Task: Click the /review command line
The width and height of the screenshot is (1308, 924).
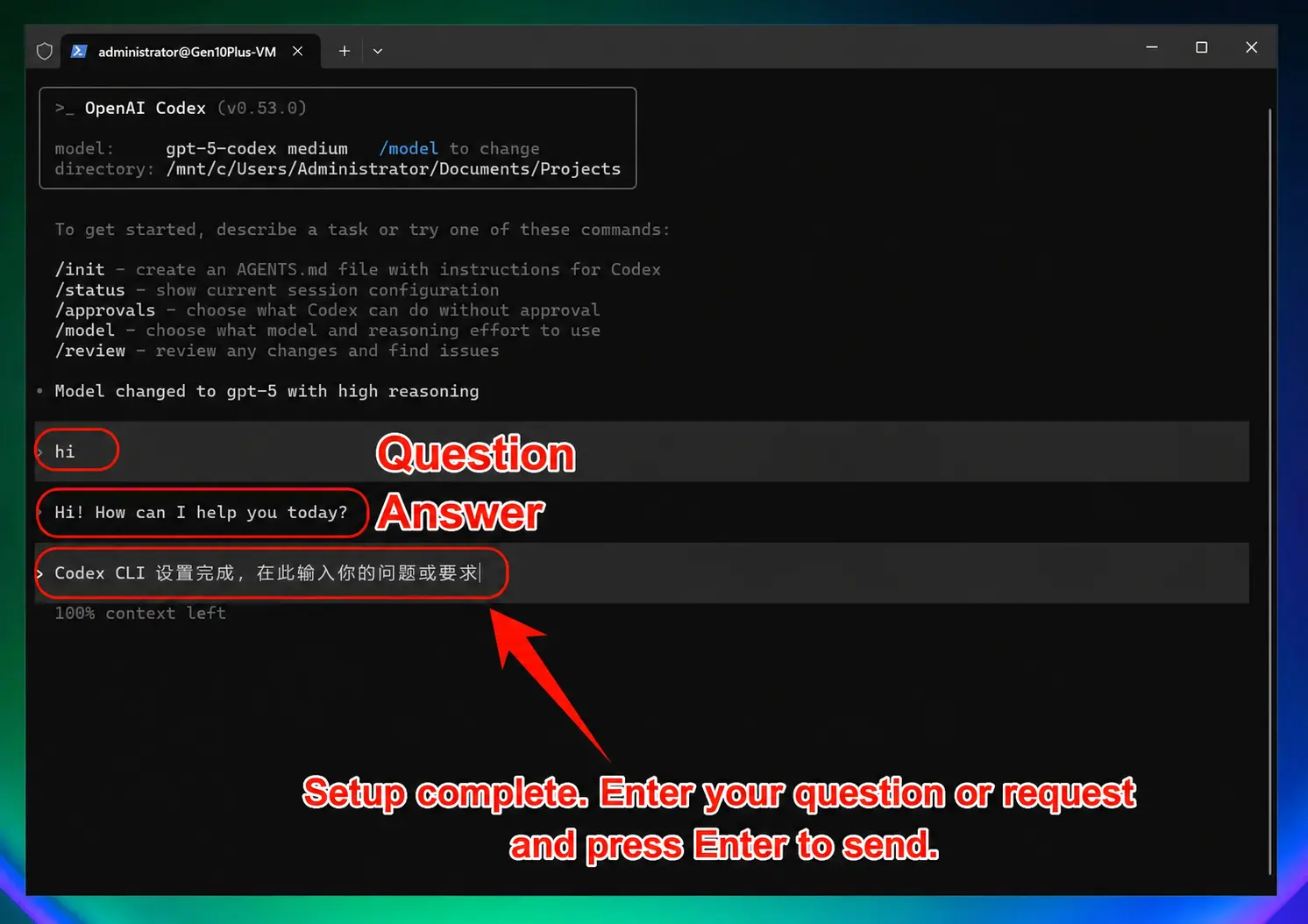Action: [x=277, y=350]
